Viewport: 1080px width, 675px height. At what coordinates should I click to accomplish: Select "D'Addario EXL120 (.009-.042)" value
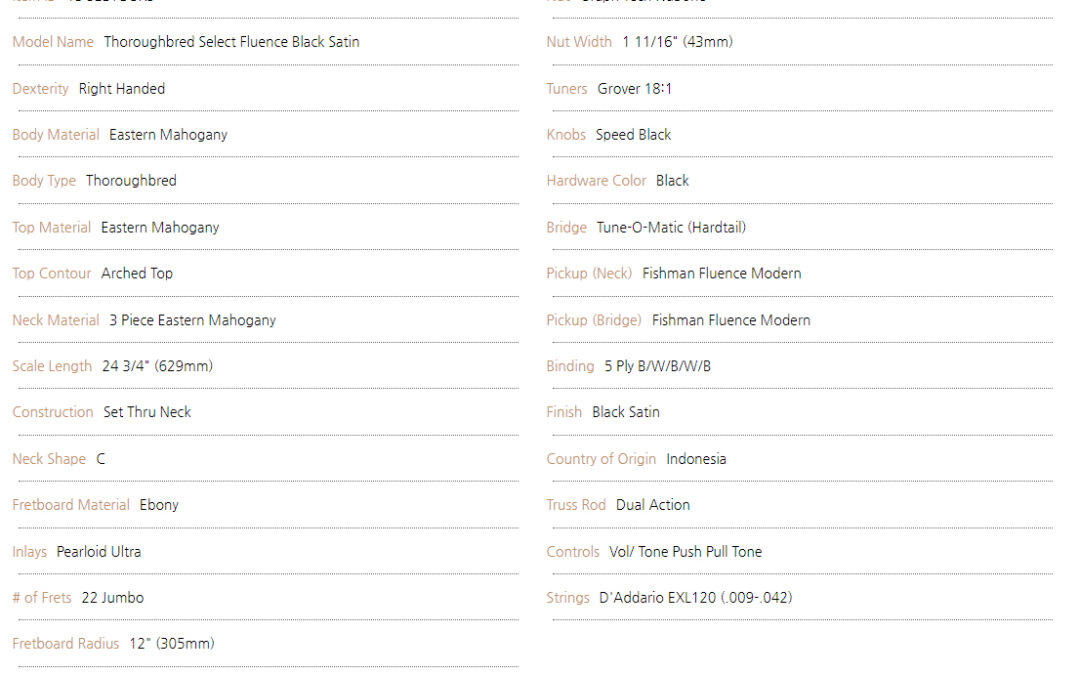(x=696, y=598)
